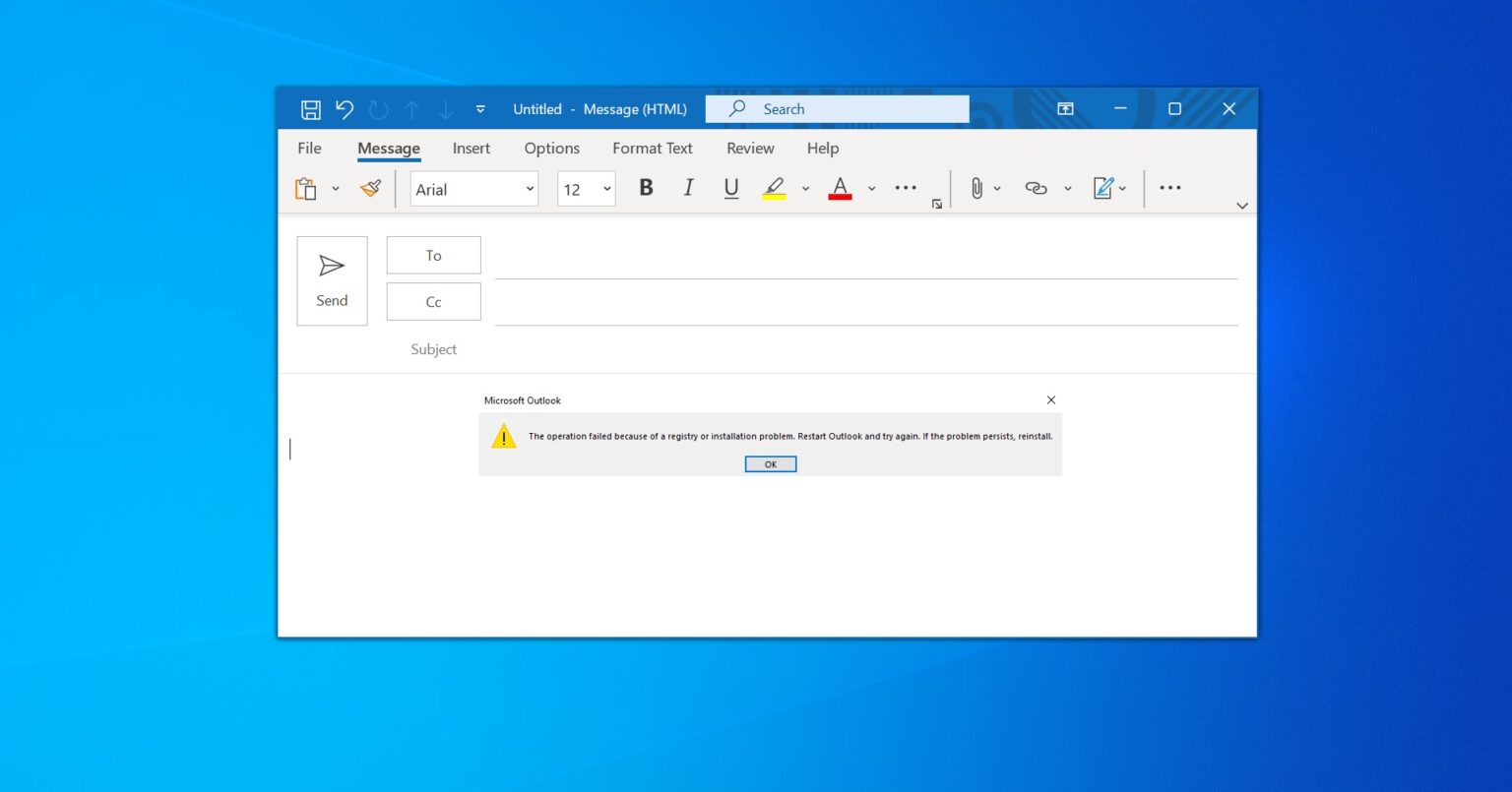Dismiss the error dialog with OK
Viewport: 1512px width, 792px height.
[x=771, y=464]
